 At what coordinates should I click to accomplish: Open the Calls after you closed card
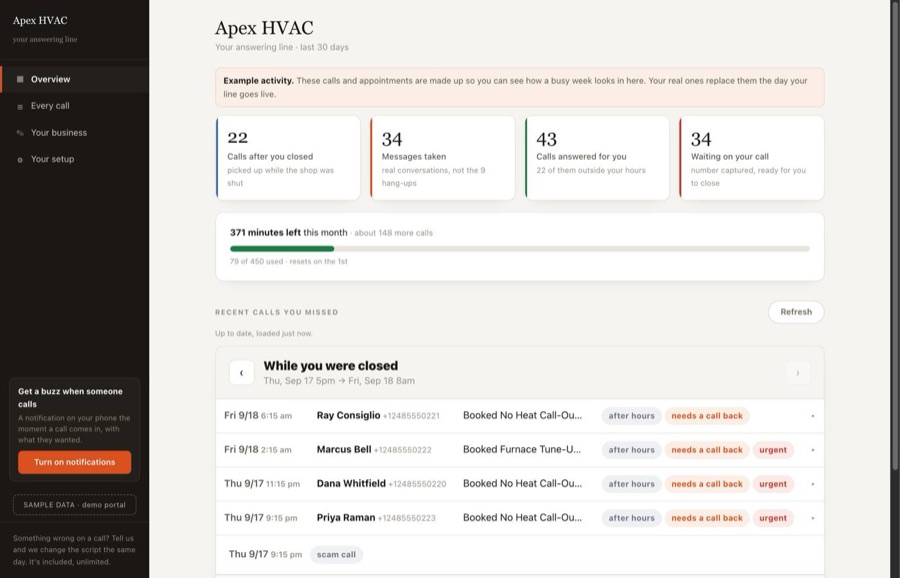(x=288, y=158)
